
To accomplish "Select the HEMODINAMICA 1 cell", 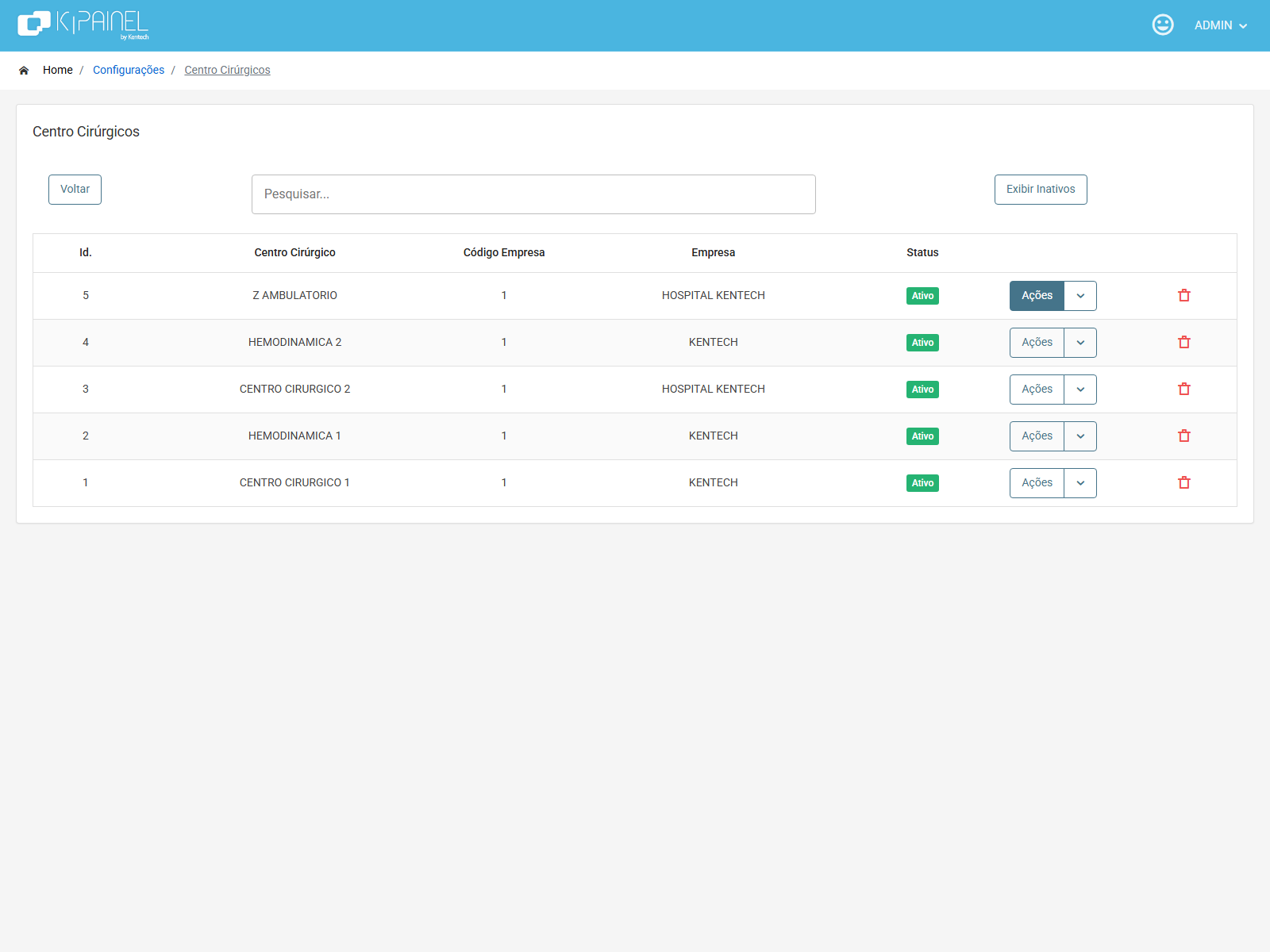I will (x=294, y=436).
